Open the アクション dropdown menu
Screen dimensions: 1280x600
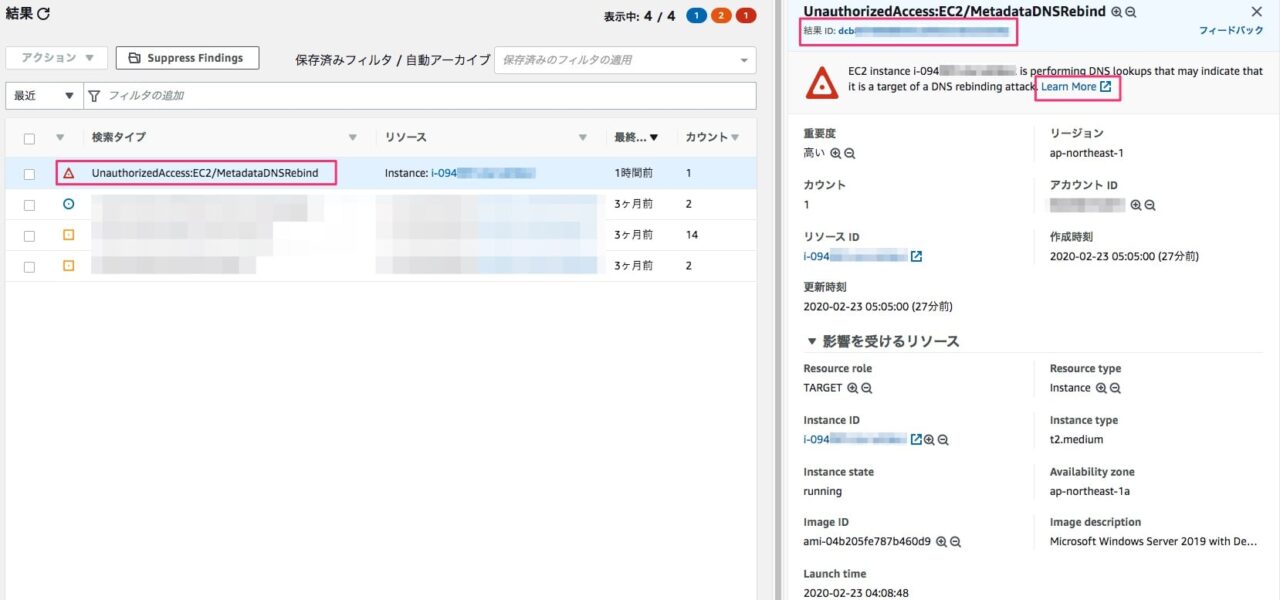pyautogui.click(x=57, y=58)
